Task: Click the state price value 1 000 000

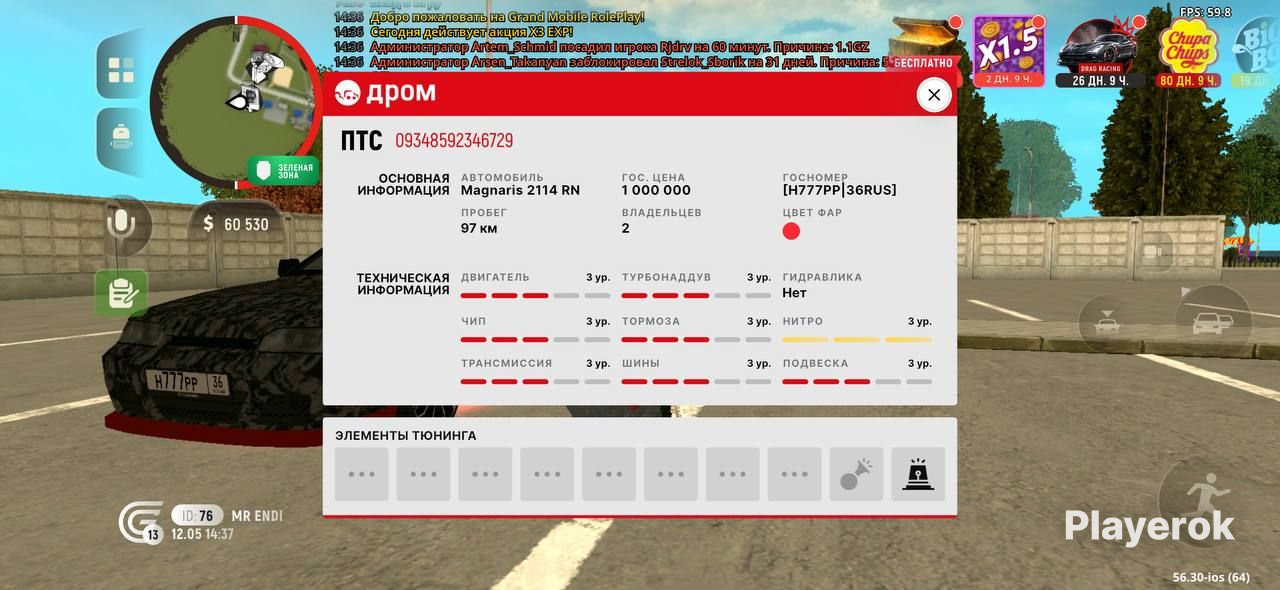Action: click(656, 190)
